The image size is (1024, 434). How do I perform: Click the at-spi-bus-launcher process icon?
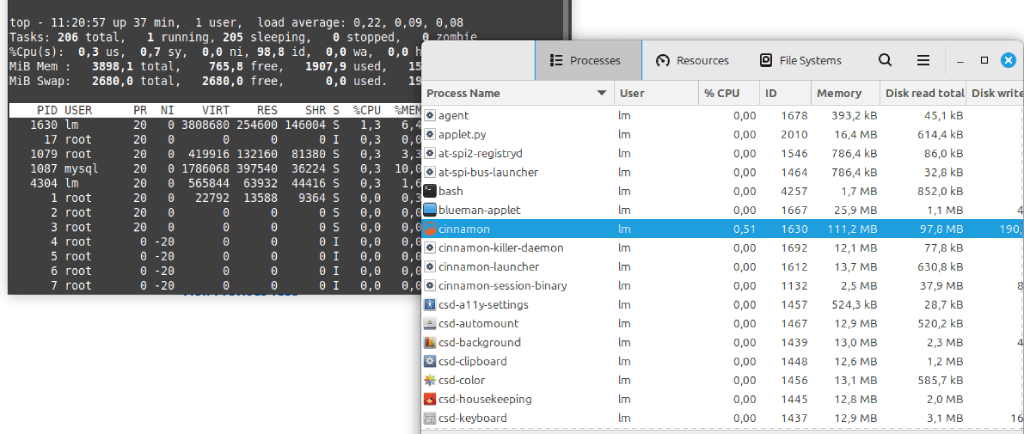(430, 172)
